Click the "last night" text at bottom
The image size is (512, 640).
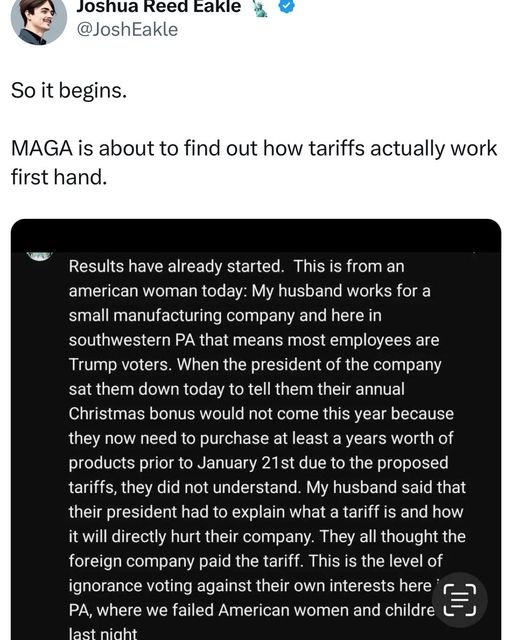(102, 633)
